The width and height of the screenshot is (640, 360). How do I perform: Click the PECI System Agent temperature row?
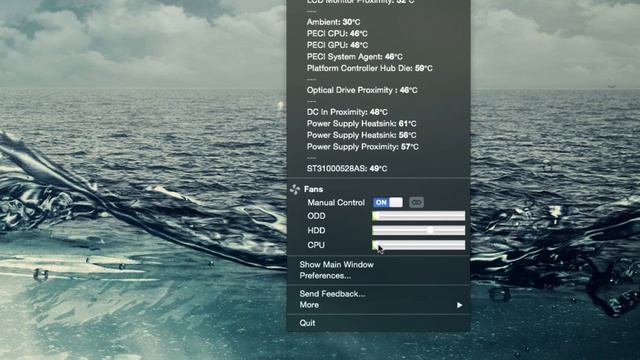(354, 57)
